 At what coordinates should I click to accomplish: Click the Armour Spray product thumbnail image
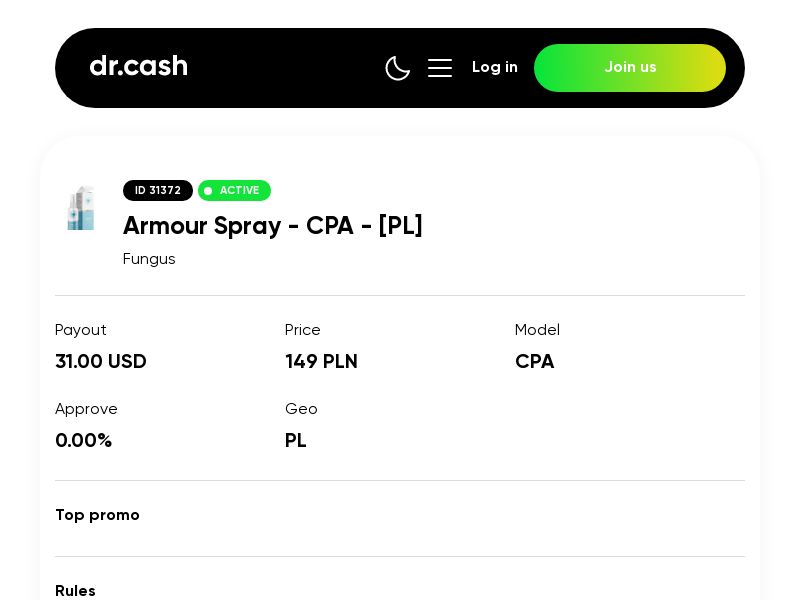pos(81,207)
